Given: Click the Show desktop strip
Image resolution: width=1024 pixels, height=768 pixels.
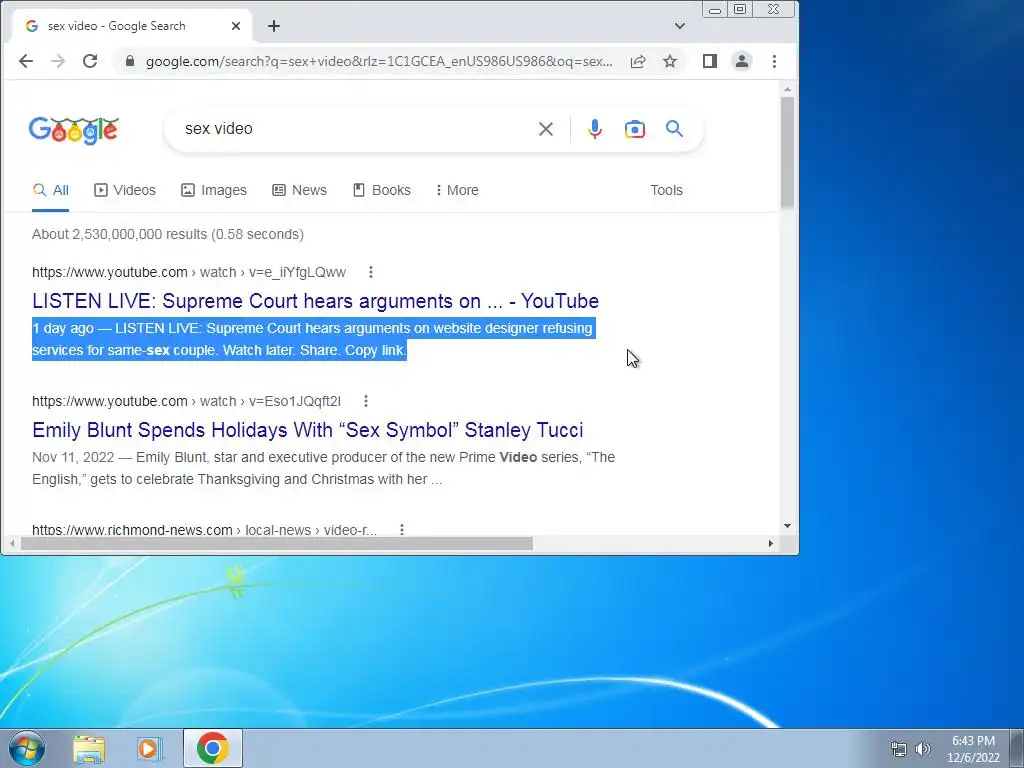Looking at the screenshot, I should tap(1017, 748).
